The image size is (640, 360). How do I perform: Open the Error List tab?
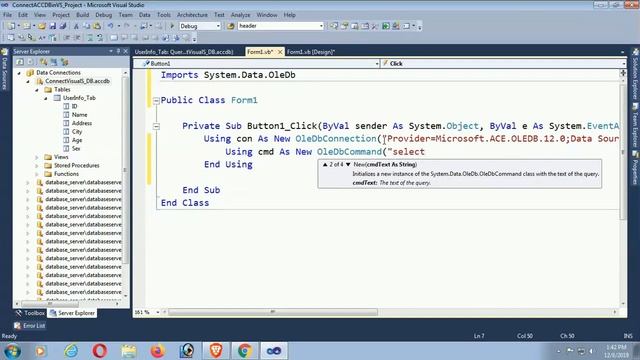tap(29, 326)
